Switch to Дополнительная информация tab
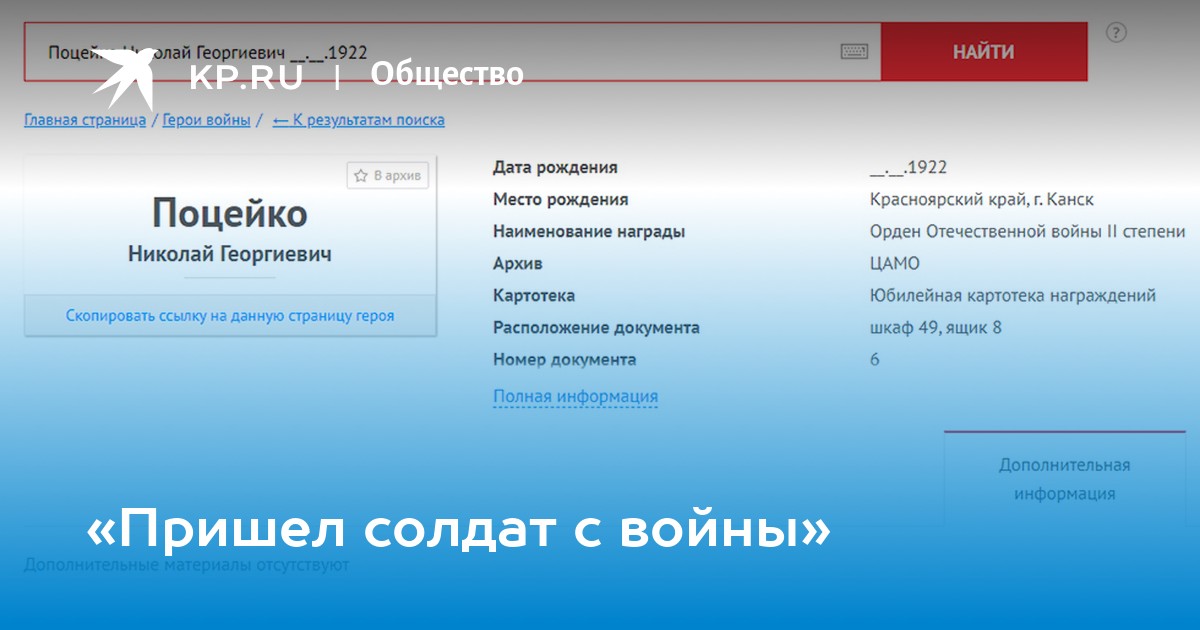This screenshot has width=1200, height=630. [1064, 479]
